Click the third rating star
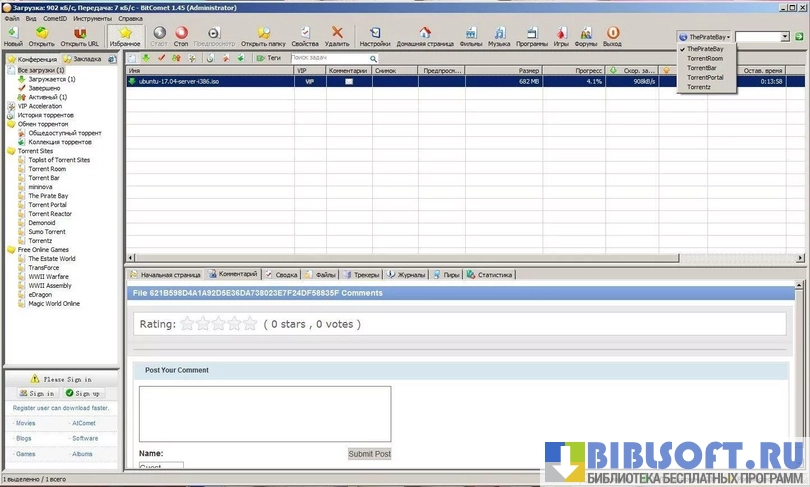 point(218,324)
